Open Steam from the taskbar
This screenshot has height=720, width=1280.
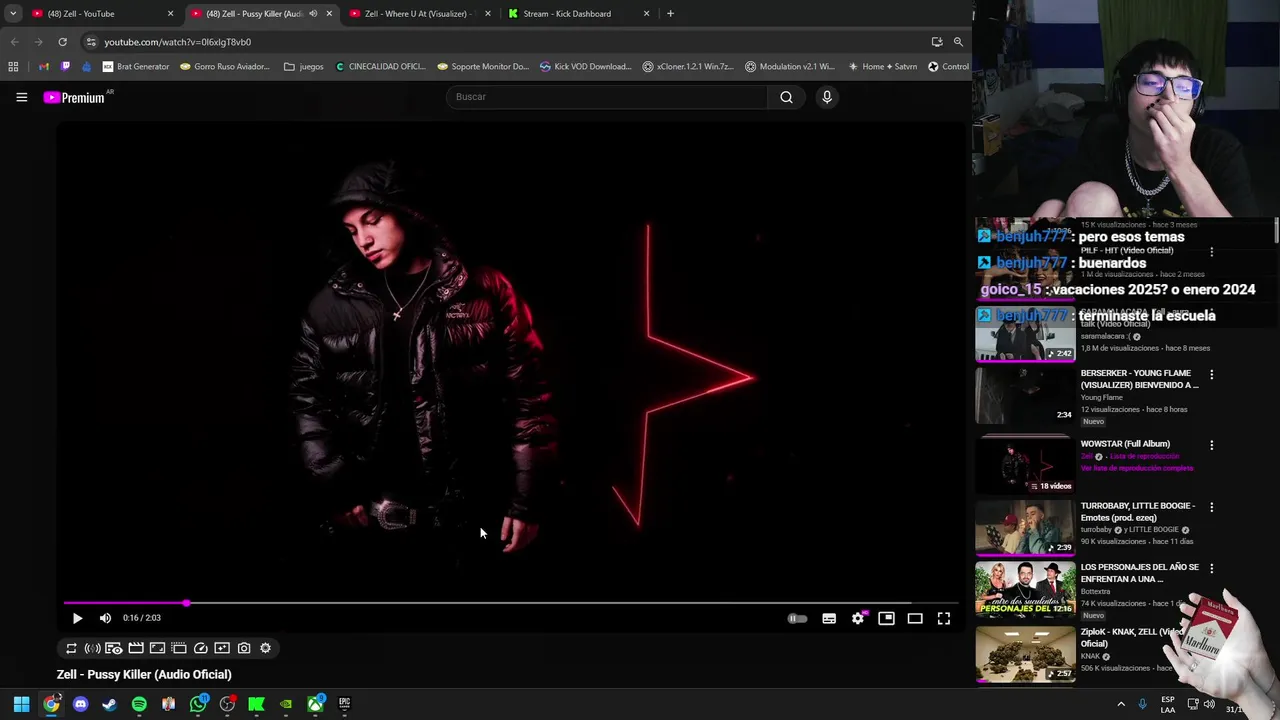coord(109,704)
